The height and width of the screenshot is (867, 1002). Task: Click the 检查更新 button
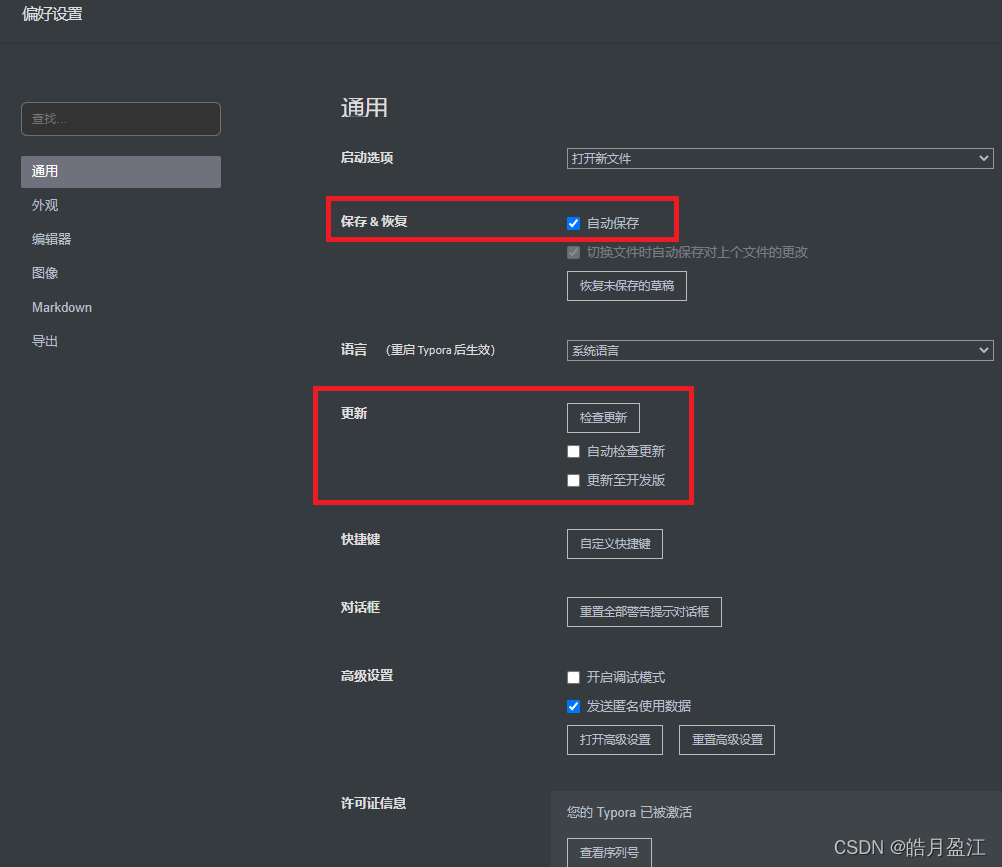click(x=603, y=418)
